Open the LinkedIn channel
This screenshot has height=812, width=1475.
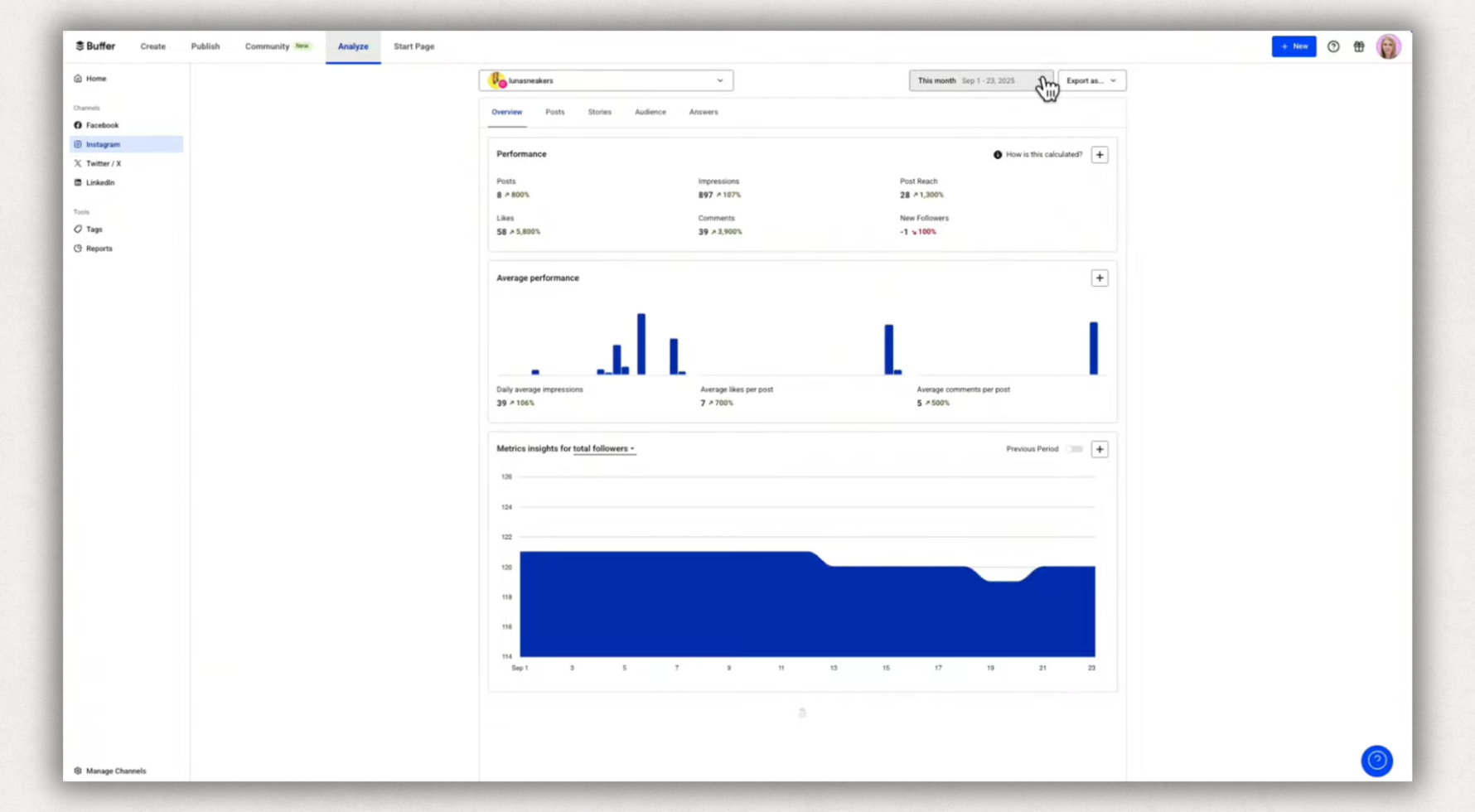tap(99, 182)
